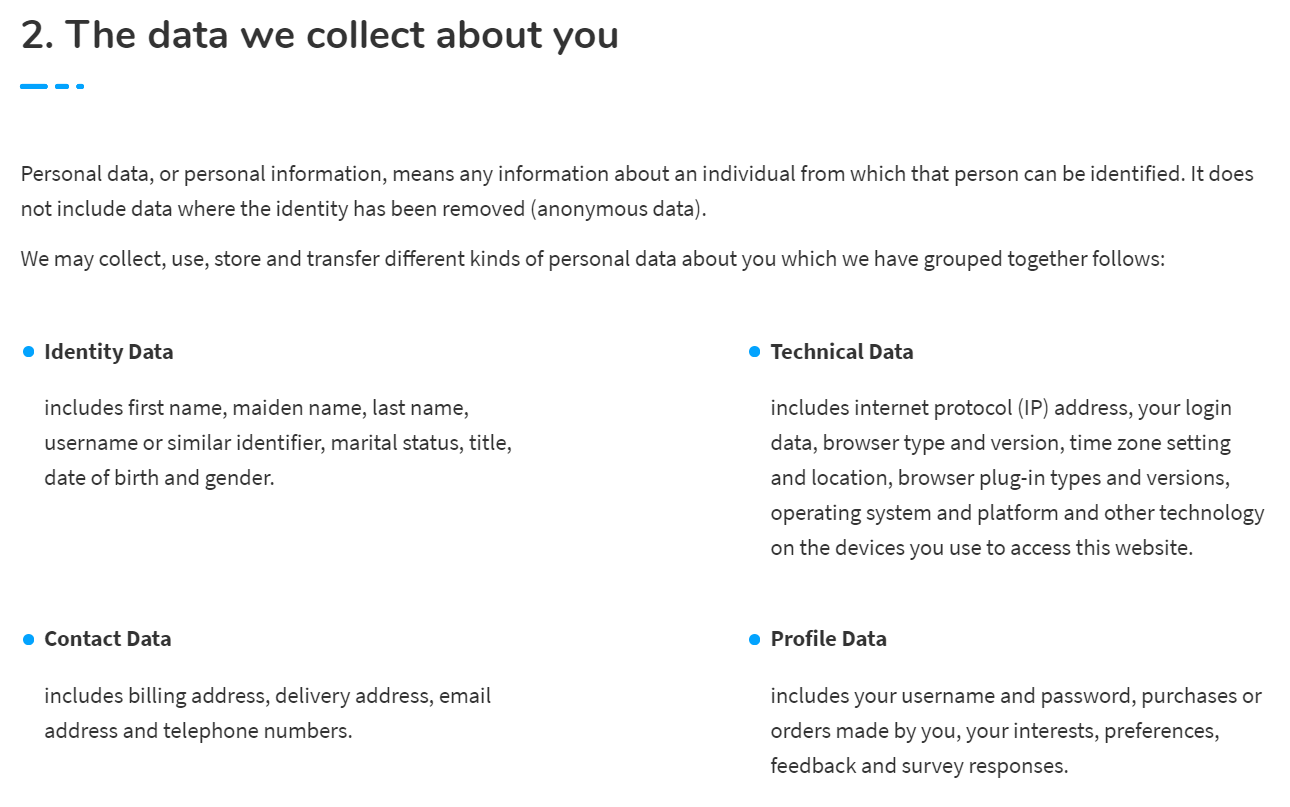Click the "(anonymous data)" phrase
1290x807 pixels.
[x=618, y=209]
